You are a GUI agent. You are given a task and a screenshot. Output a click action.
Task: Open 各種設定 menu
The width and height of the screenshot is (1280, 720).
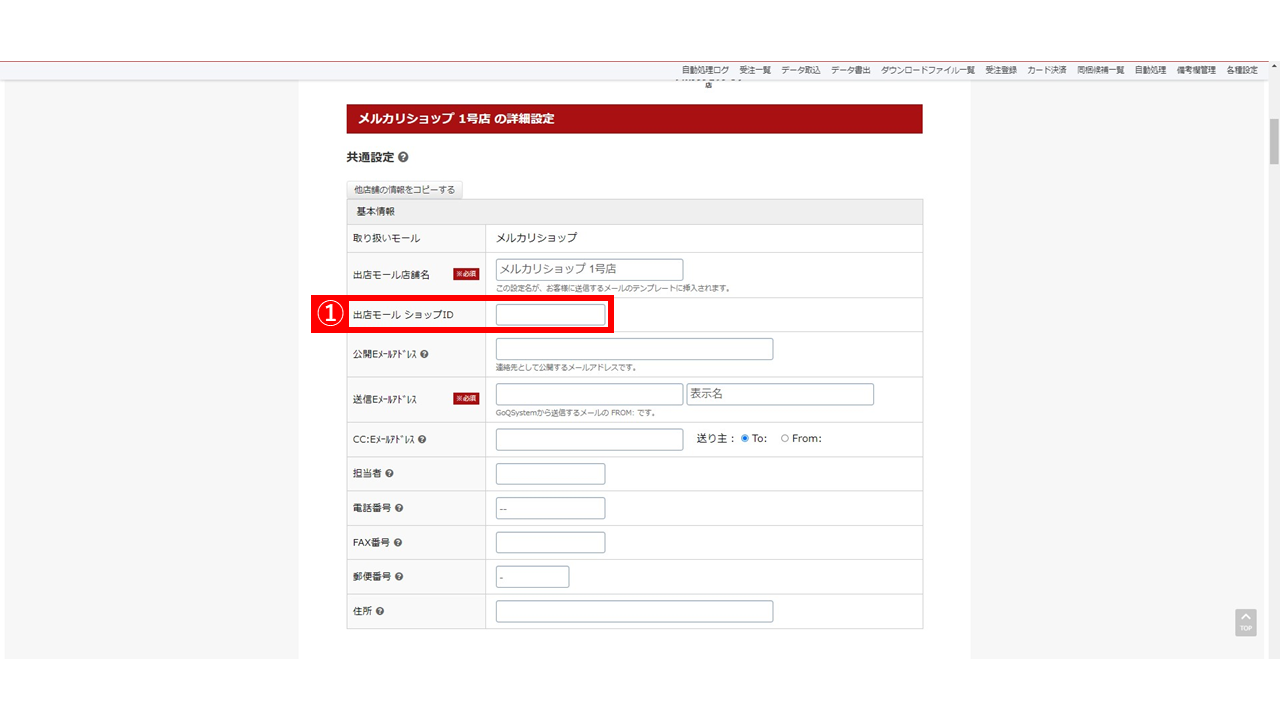point(1242,70)
